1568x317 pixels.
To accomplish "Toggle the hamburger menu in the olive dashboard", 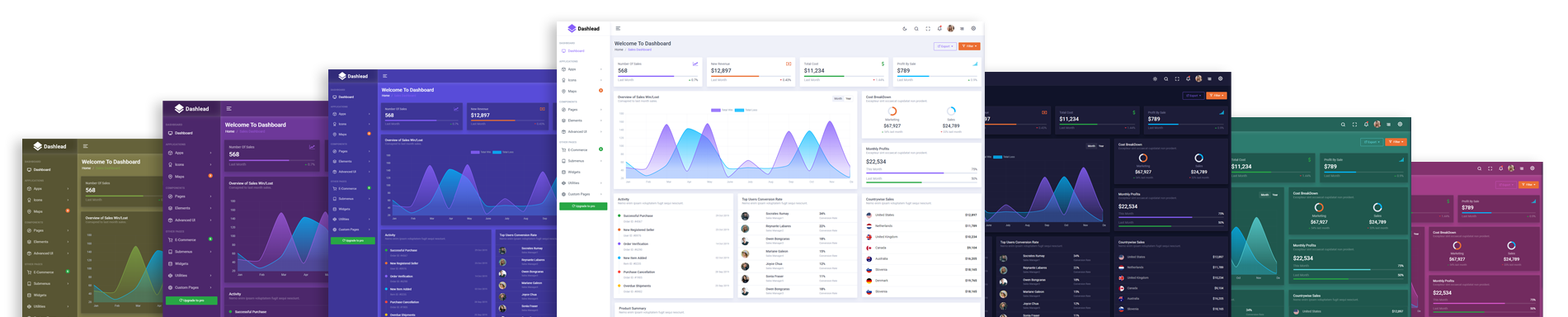I will tap(85, 146).
